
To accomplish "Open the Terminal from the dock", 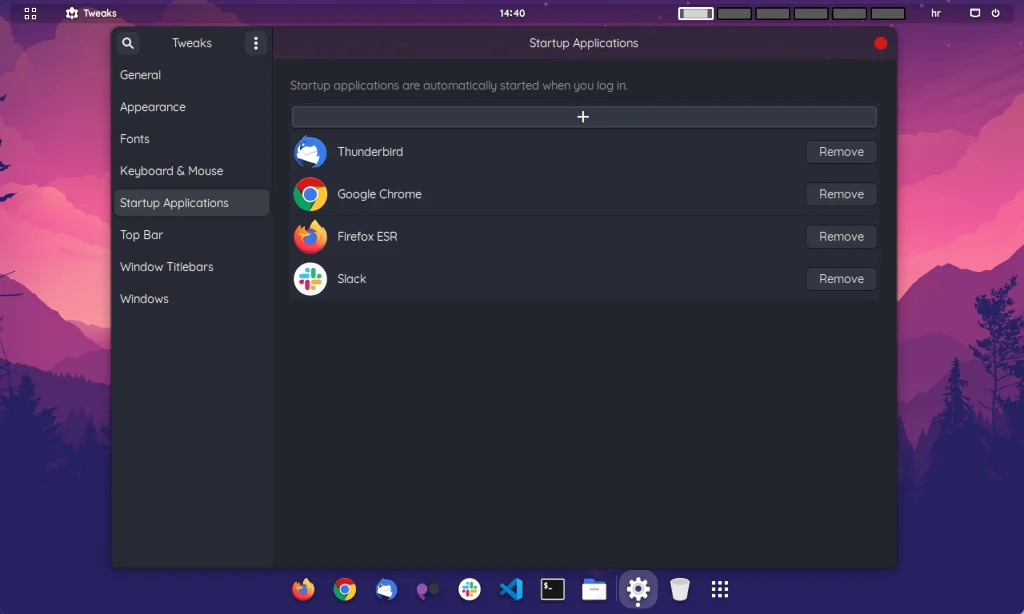I will 553,589.
